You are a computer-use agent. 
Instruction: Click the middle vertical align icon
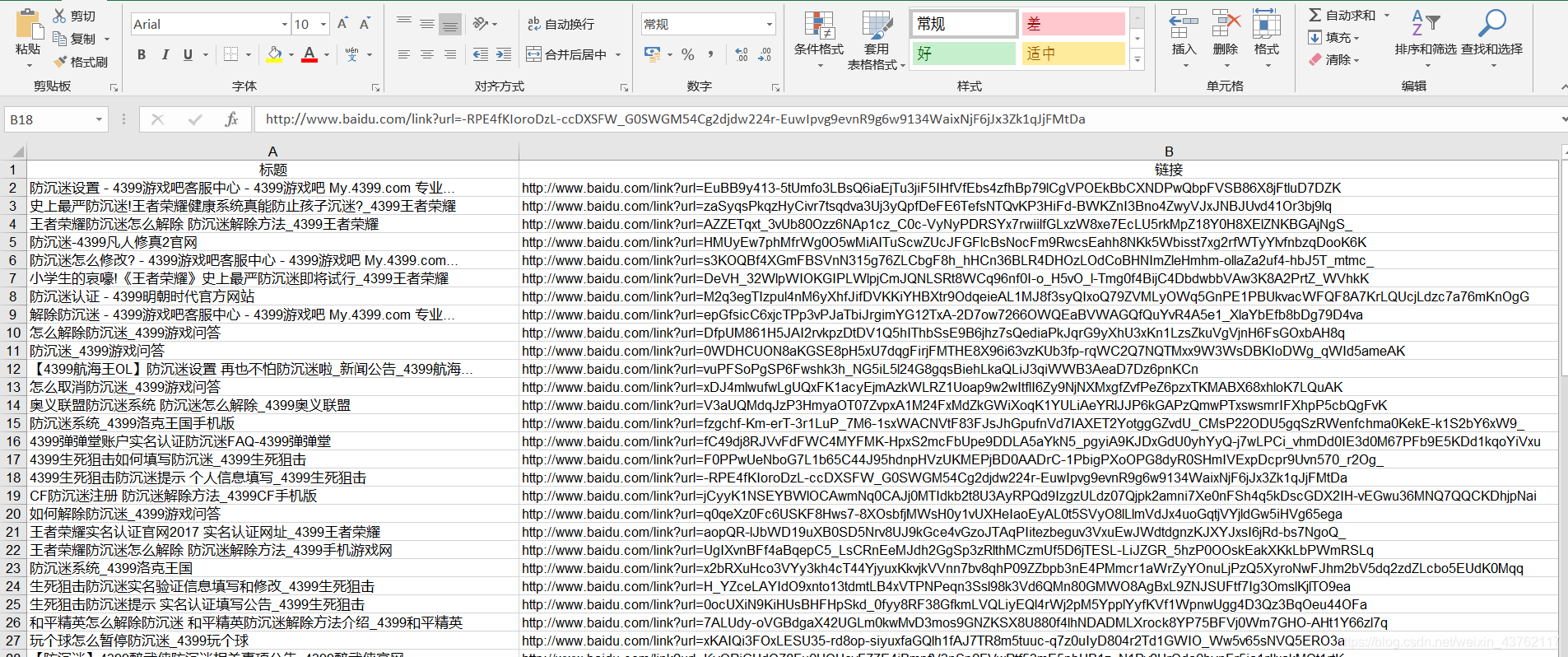[426, 24]
